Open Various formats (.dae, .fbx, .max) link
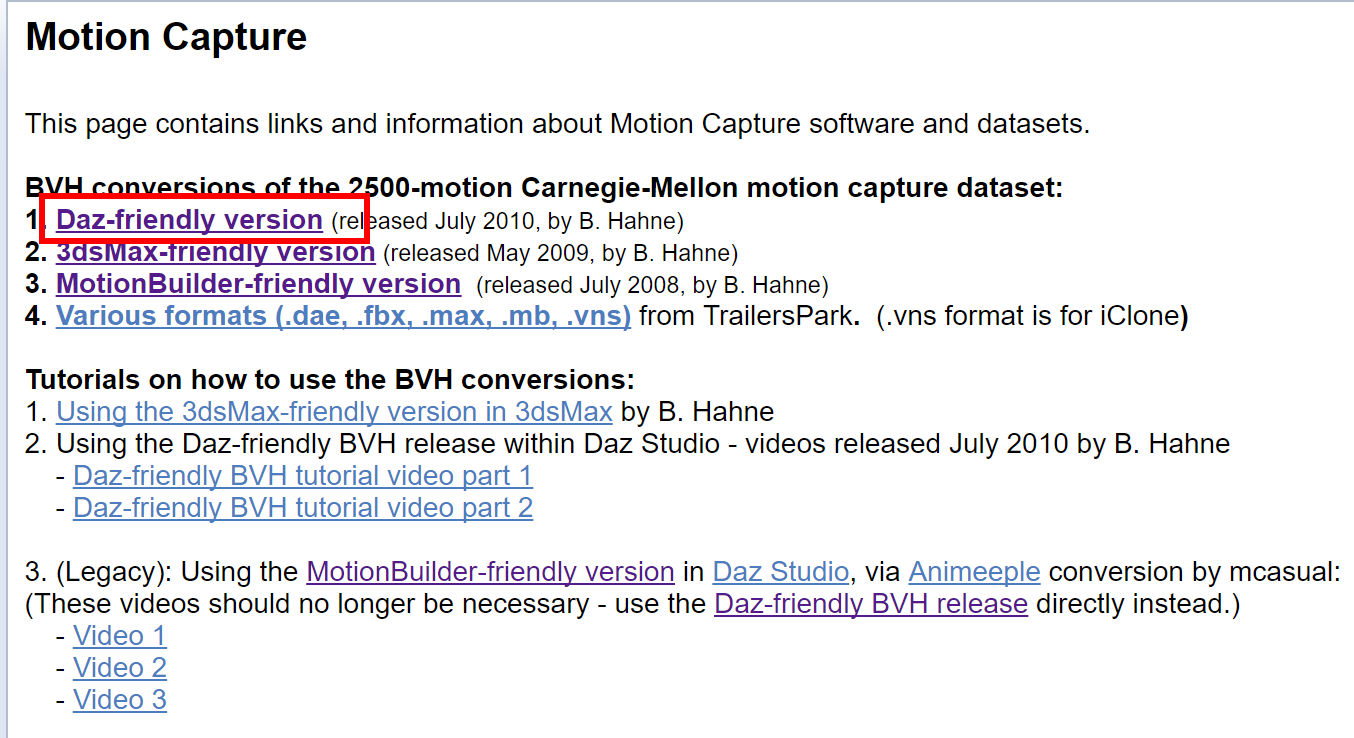 coord(343,316)
